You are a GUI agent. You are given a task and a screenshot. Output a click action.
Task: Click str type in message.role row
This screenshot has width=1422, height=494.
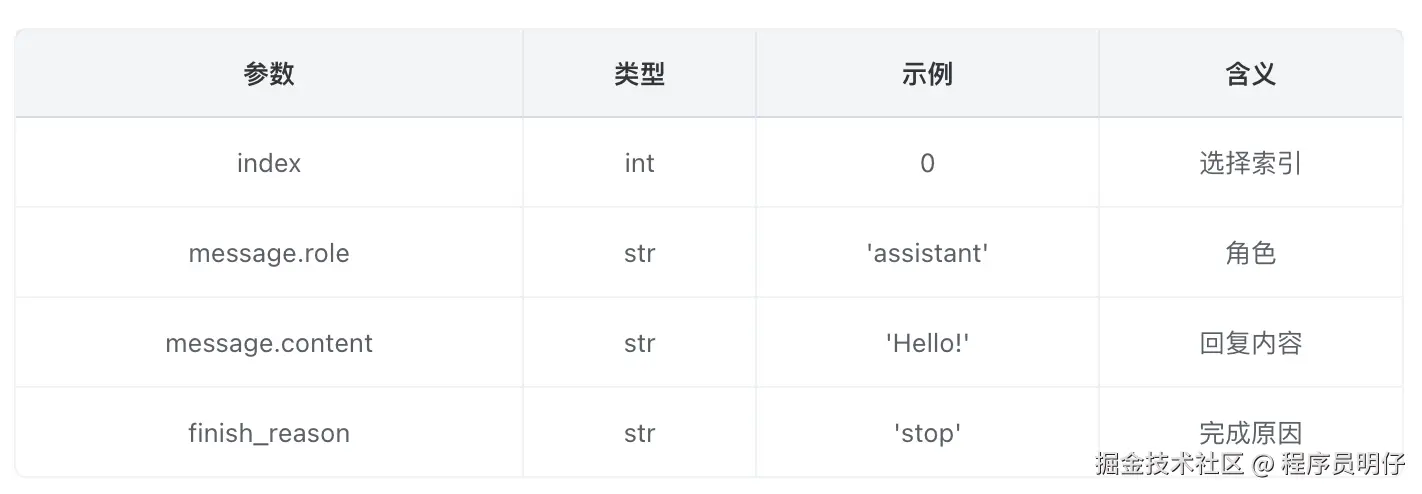639,253
